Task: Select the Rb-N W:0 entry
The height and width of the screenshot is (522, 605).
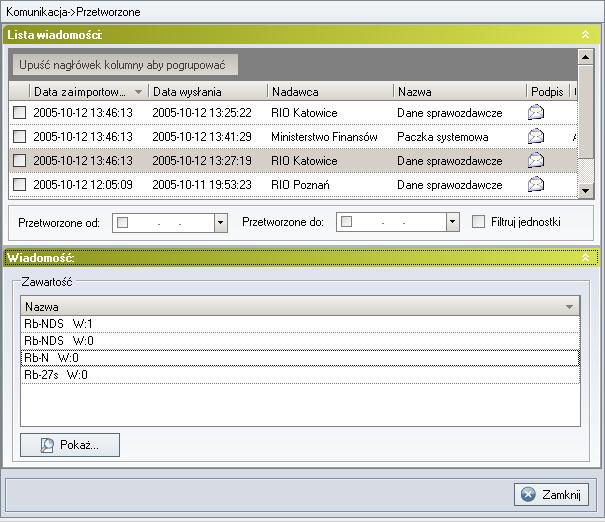Action: pos(300,358)
